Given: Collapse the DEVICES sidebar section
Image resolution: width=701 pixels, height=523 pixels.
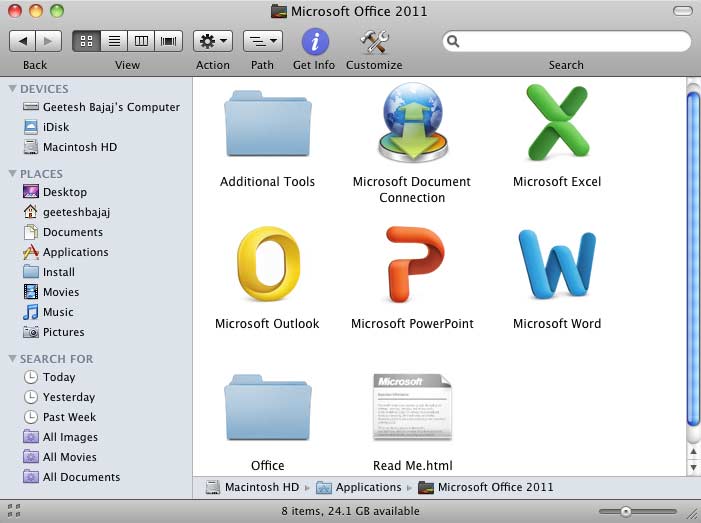Looking at the screenshot, I should click(x=13, y=89).
